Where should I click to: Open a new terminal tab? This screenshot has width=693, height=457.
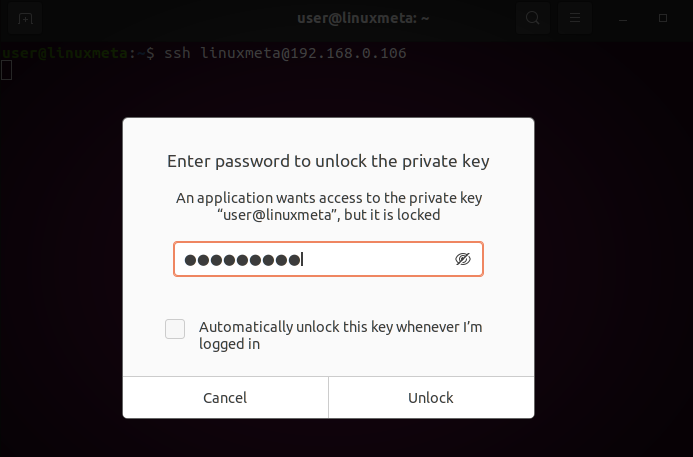tap(25, 19)
